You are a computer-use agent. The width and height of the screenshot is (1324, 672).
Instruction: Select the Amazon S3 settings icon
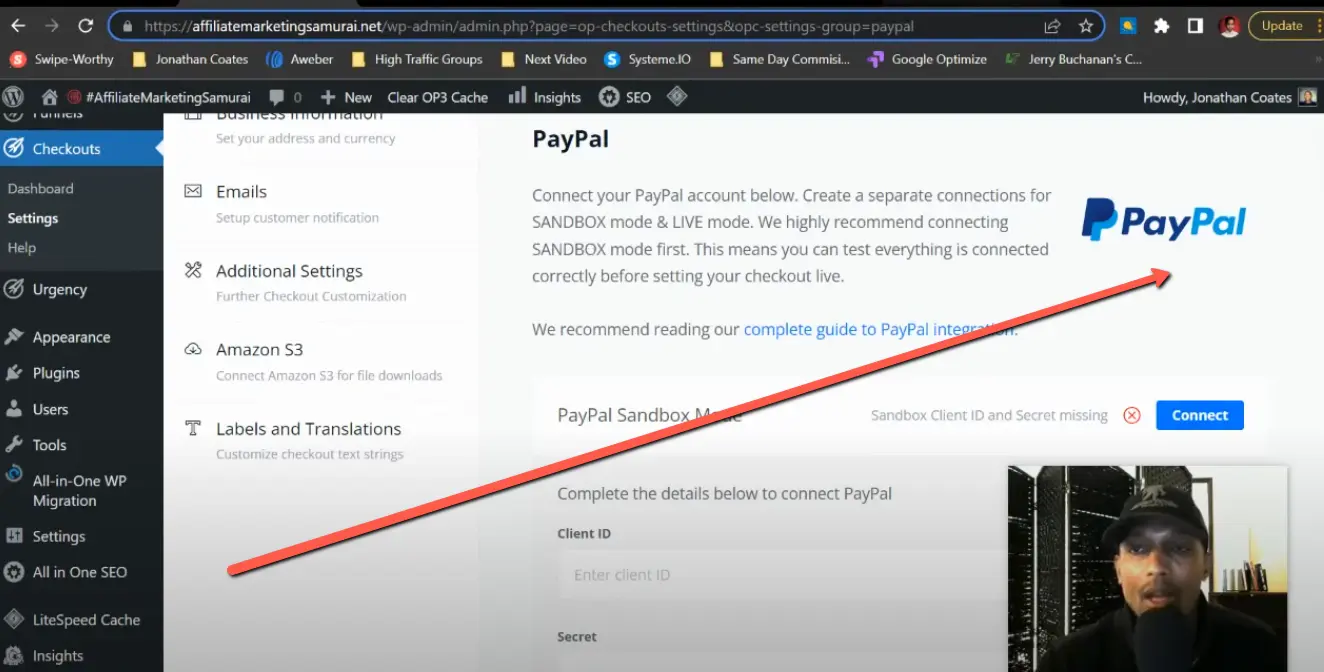click(194, 349)
